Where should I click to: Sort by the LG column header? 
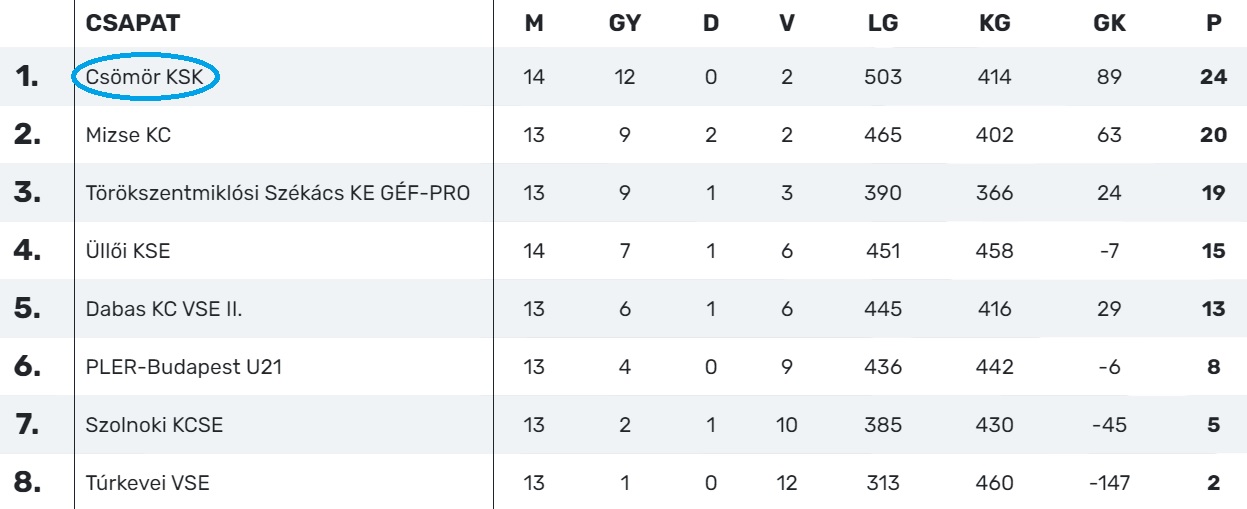tap(883, 23)
